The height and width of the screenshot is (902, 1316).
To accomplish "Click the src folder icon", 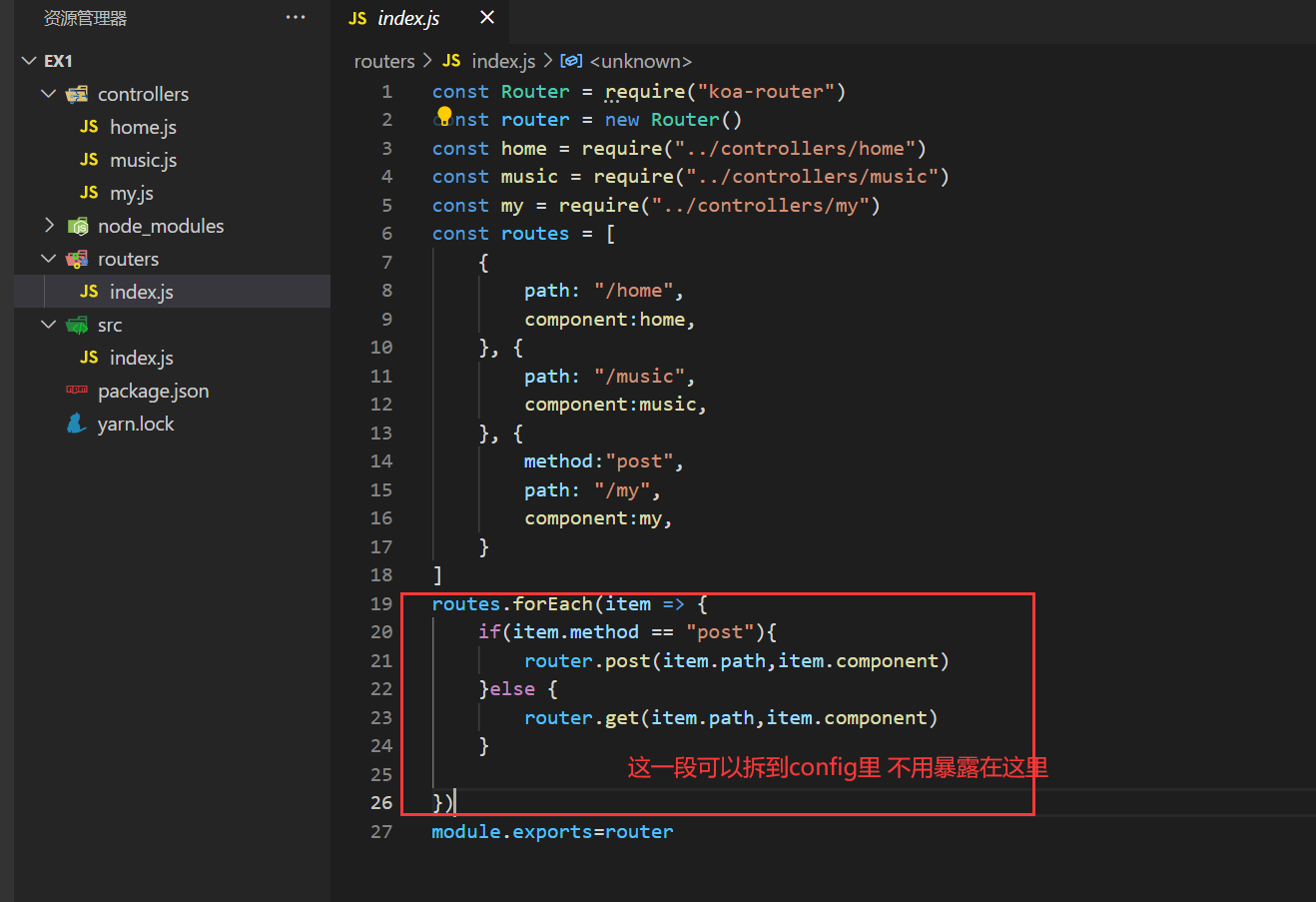I will 77,325.
